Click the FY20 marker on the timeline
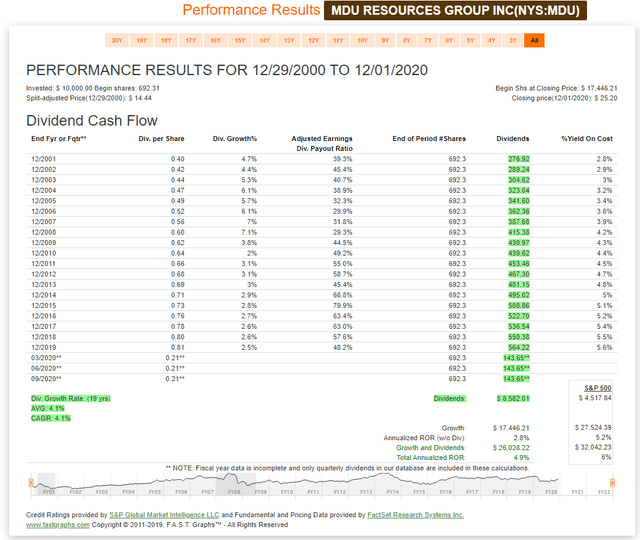640x540 pixels. 551,492
